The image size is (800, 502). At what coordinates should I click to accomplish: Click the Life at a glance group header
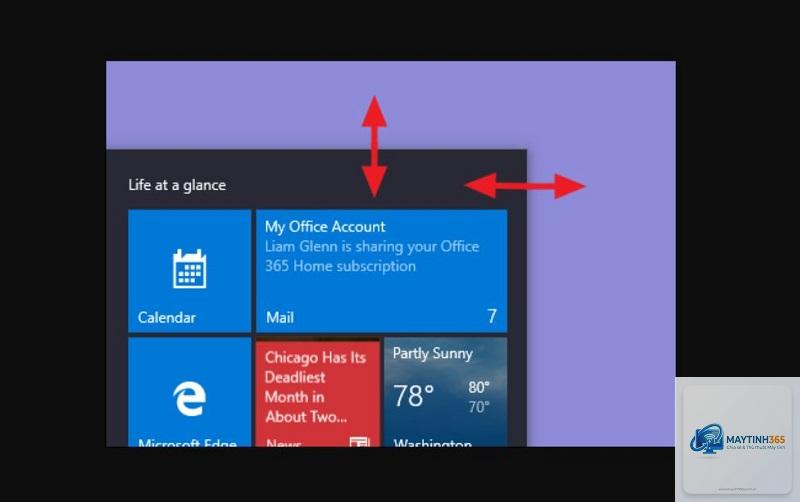(177, 185)
